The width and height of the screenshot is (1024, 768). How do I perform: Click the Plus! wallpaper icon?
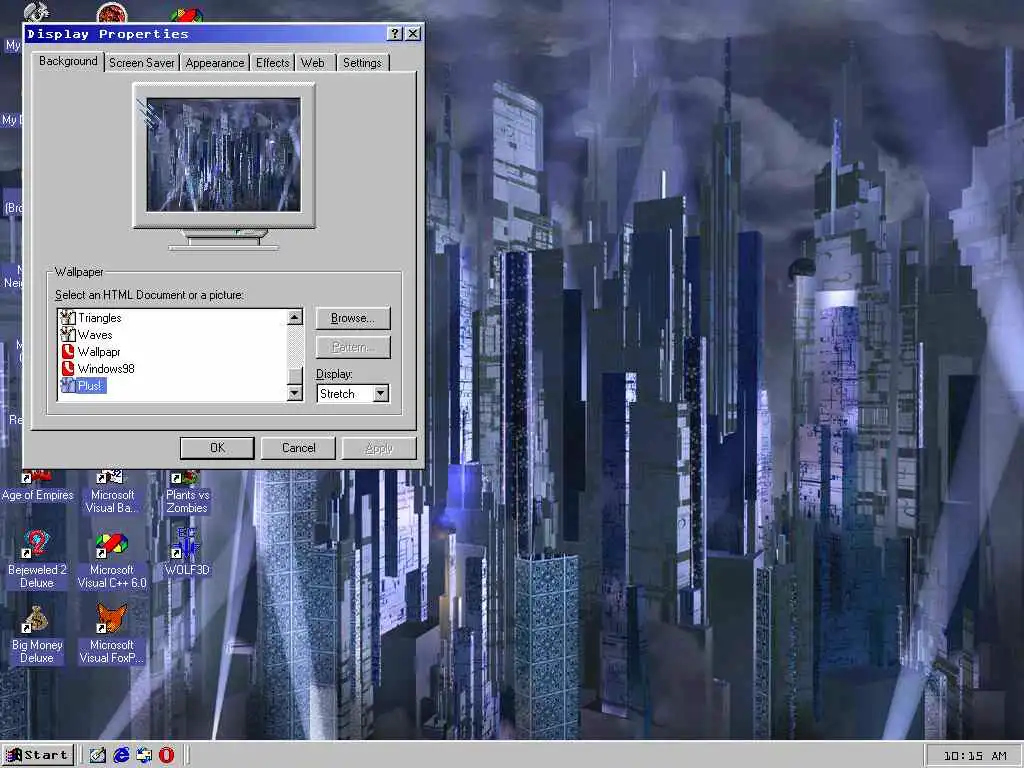(68, 386)
